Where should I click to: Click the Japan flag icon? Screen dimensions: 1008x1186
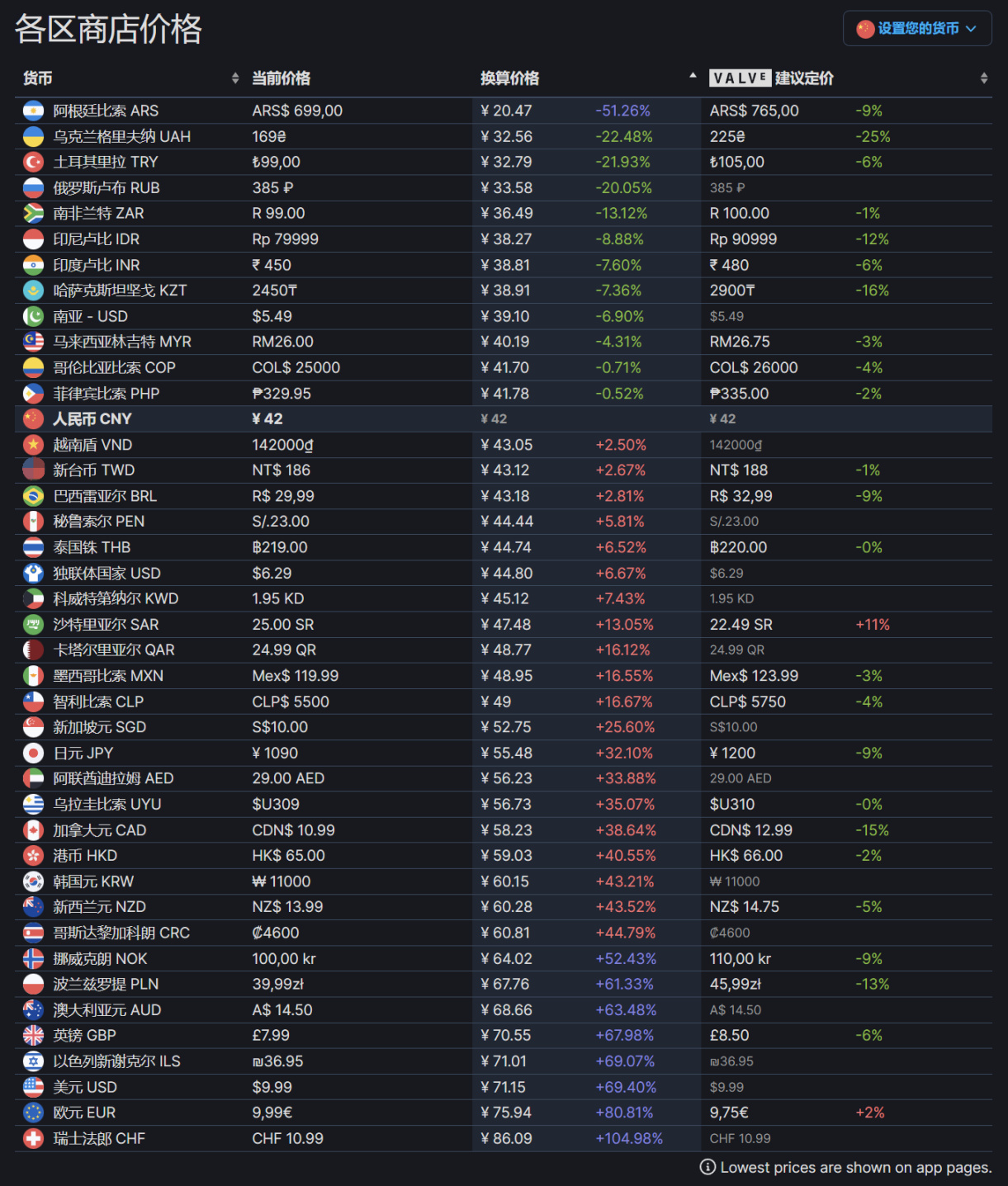(33, 753)
